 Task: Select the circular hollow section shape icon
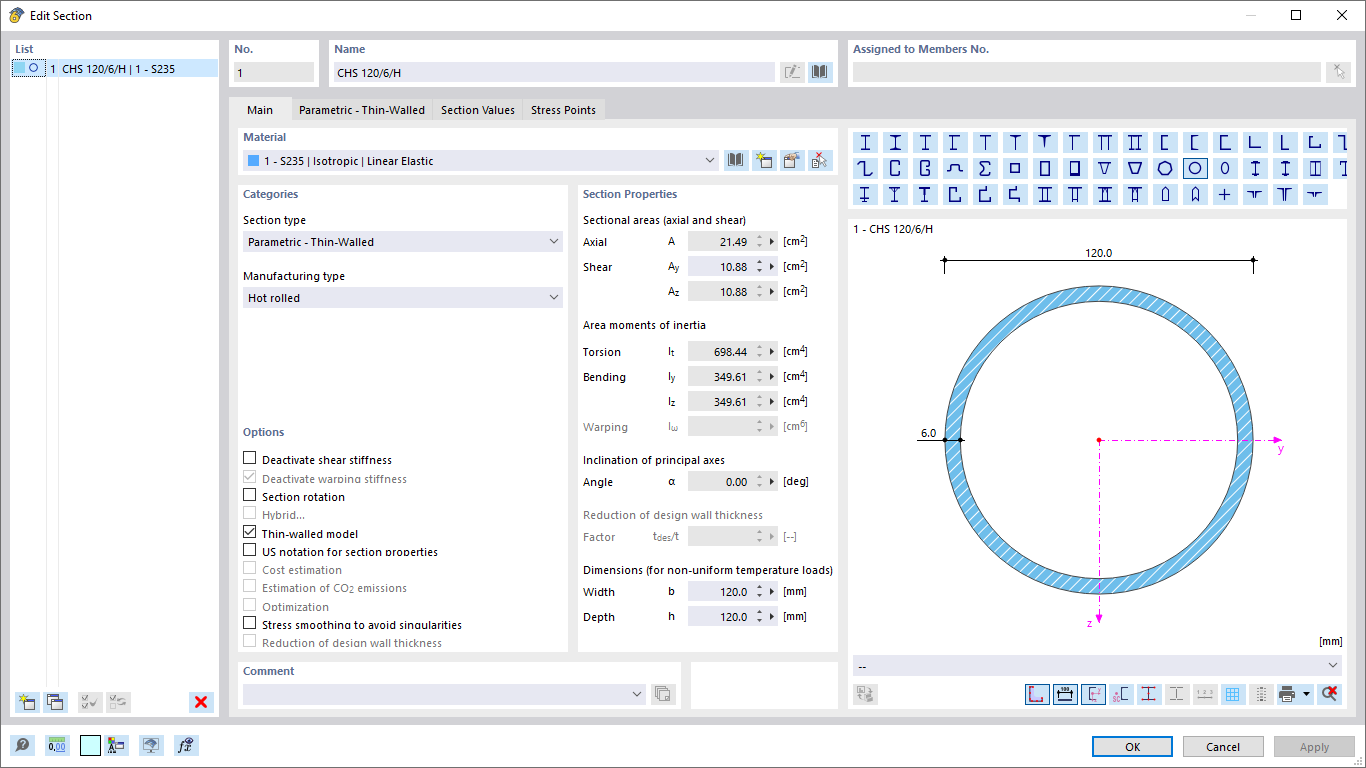pos(1195,168)
